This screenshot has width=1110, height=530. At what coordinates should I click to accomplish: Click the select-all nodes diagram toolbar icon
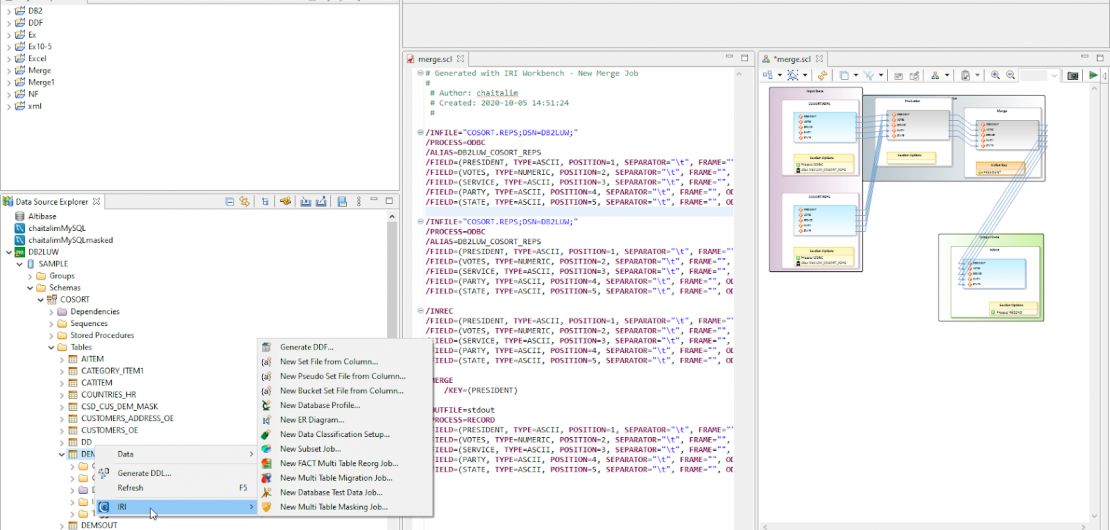point(793,75)
